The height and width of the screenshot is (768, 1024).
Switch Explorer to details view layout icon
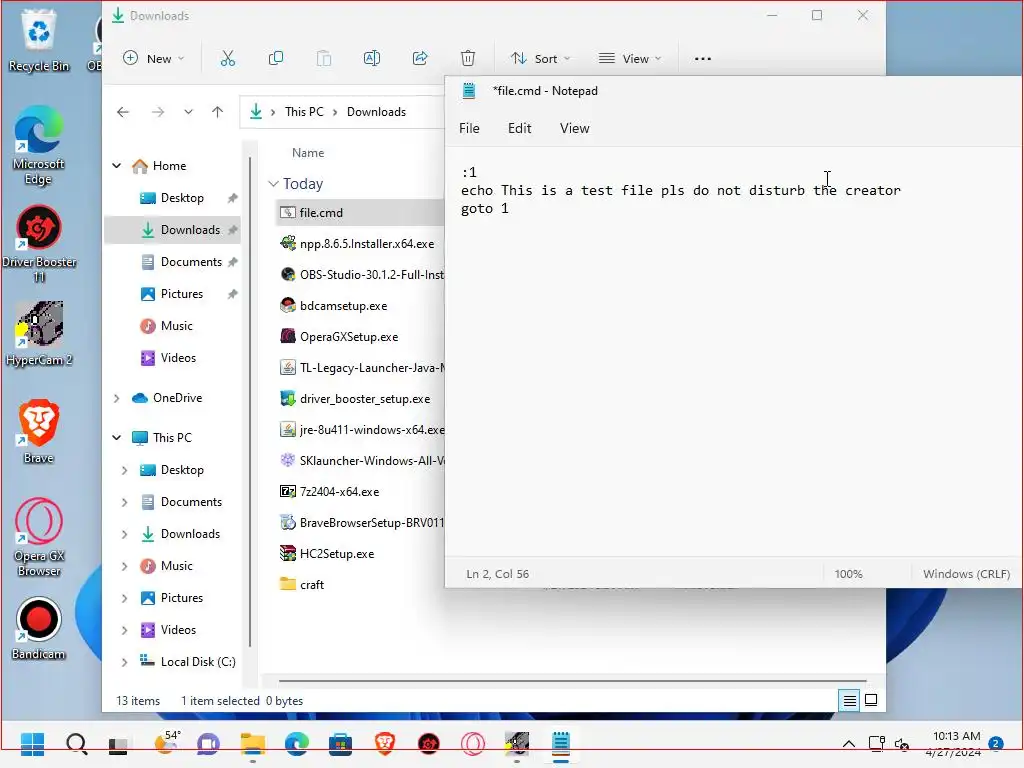(850, 701)
